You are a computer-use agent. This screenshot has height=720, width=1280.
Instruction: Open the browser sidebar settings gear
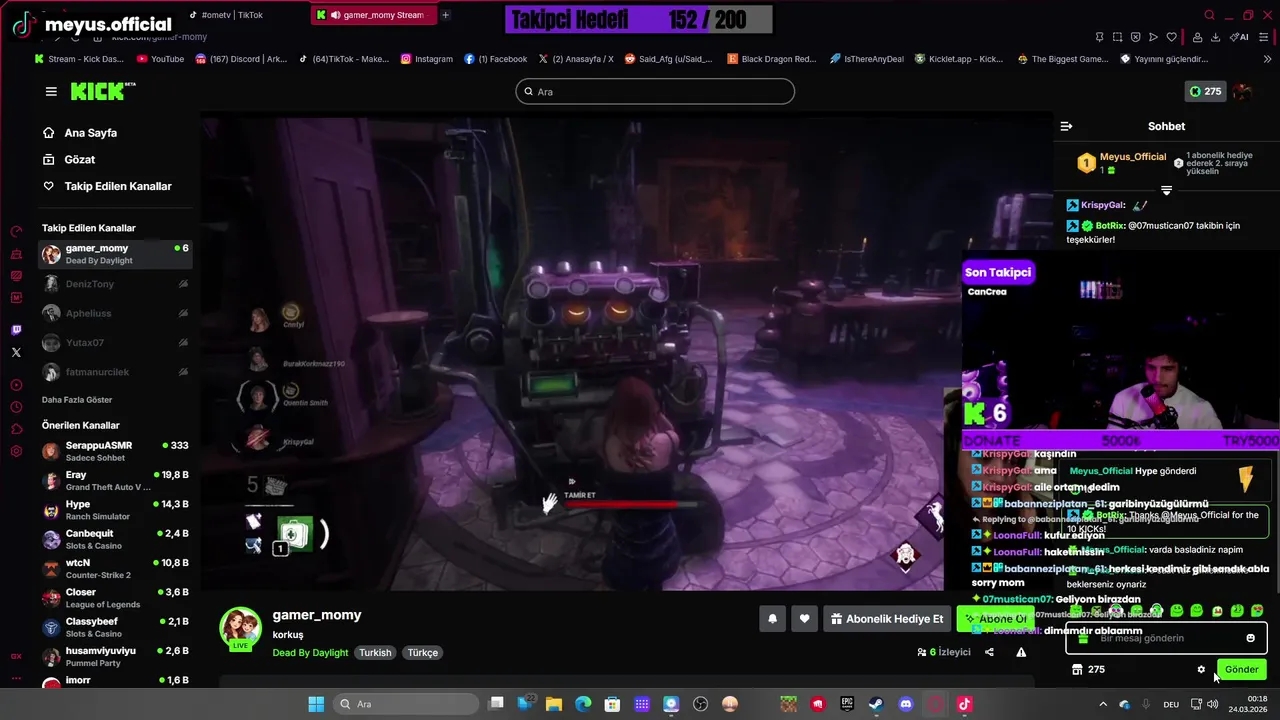click(x=16, y=451)
